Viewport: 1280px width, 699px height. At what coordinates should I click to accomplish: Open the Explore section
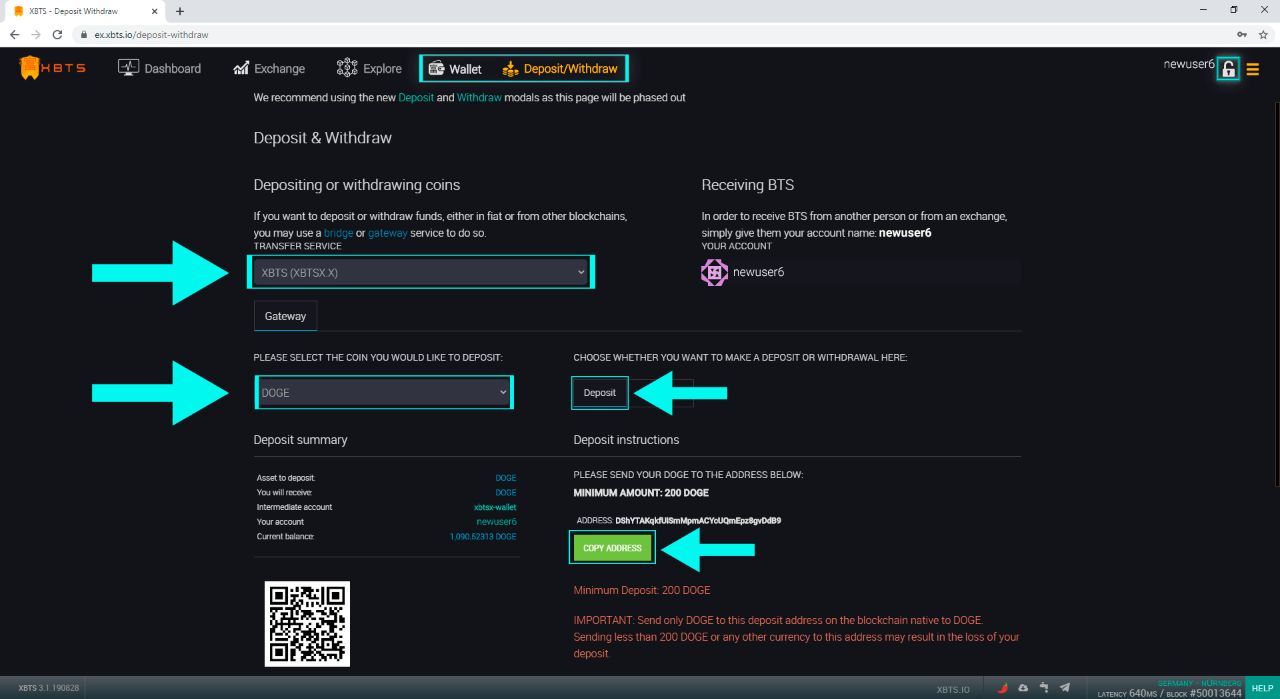coord(369,68)
